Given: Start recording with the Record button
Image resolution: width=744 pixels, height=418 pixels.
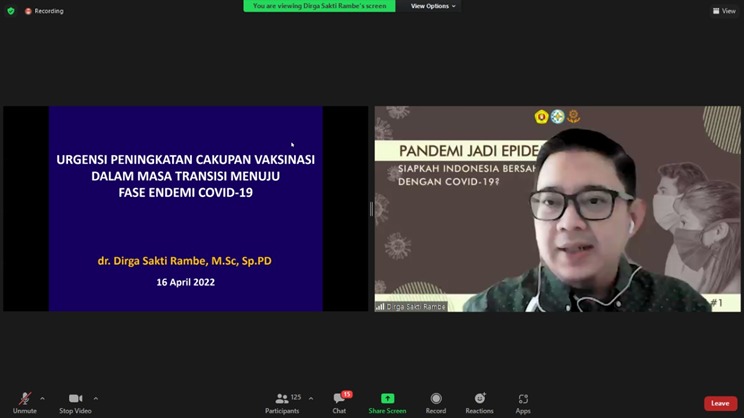Looking at the screenshot, I should click(x=436, y=402).
